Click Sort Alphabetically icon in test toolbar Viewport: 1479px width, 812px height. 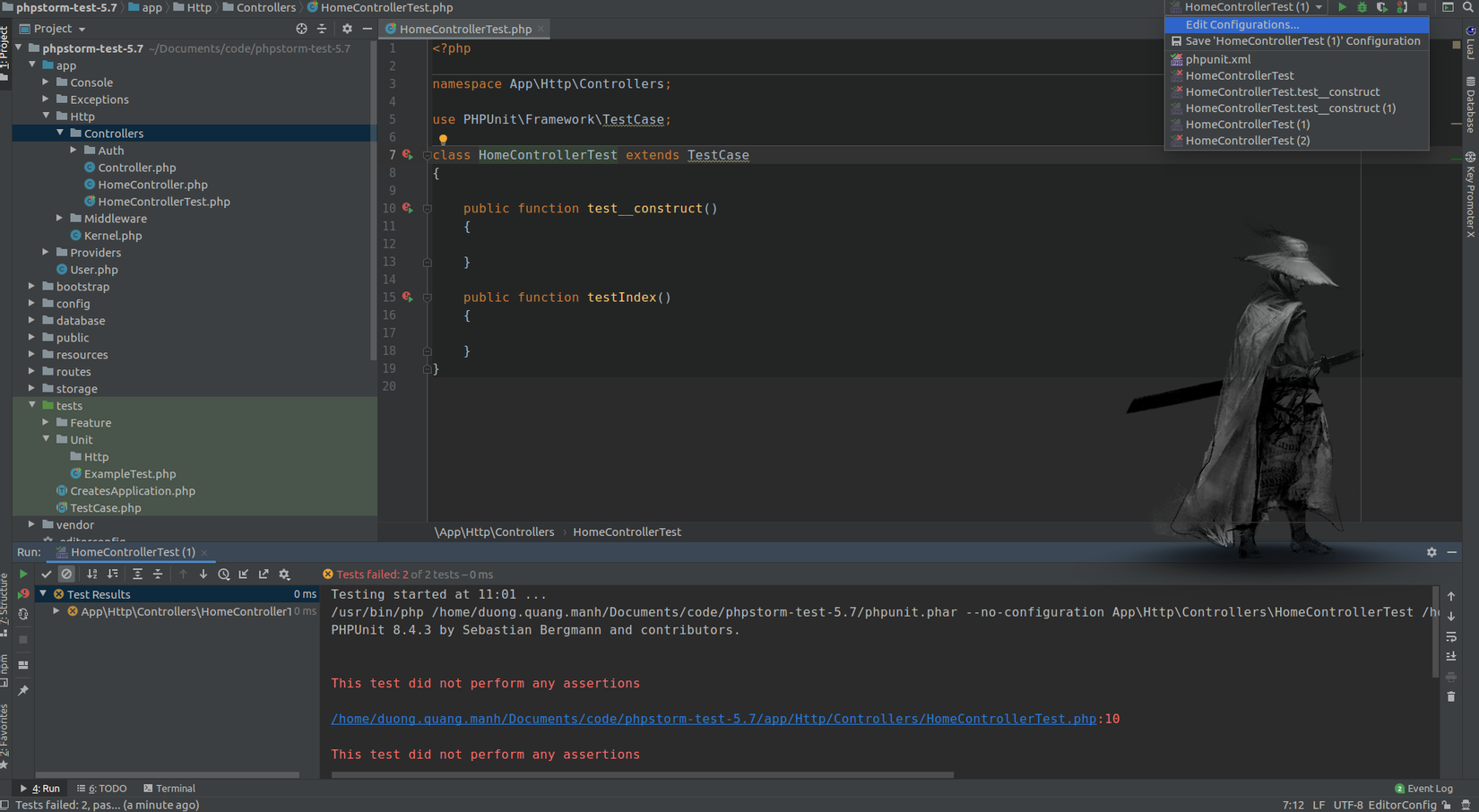pos(91,574)
